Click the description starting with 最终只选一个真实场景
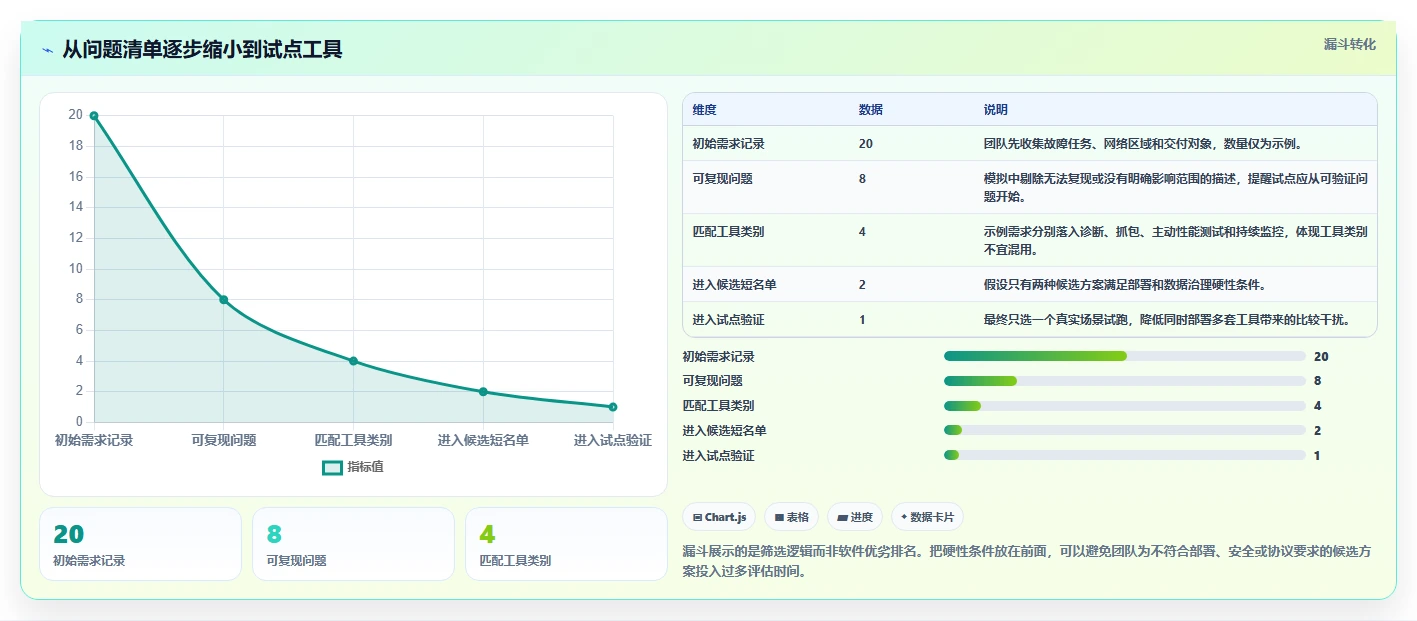Image resolution: width=1417 pixels, height=621 pixels. point(1167,320)
